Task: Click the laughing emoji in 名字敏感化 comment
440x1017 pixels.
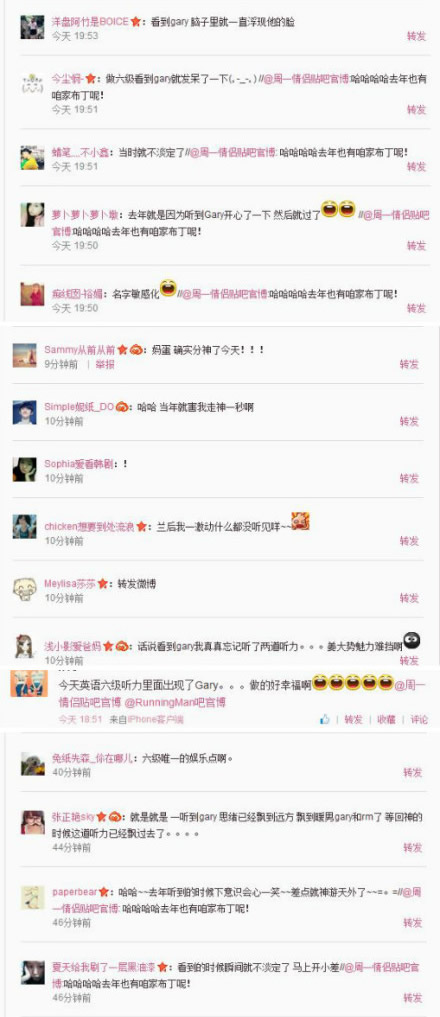Action: pyautogui.click(x=169, y=287)
